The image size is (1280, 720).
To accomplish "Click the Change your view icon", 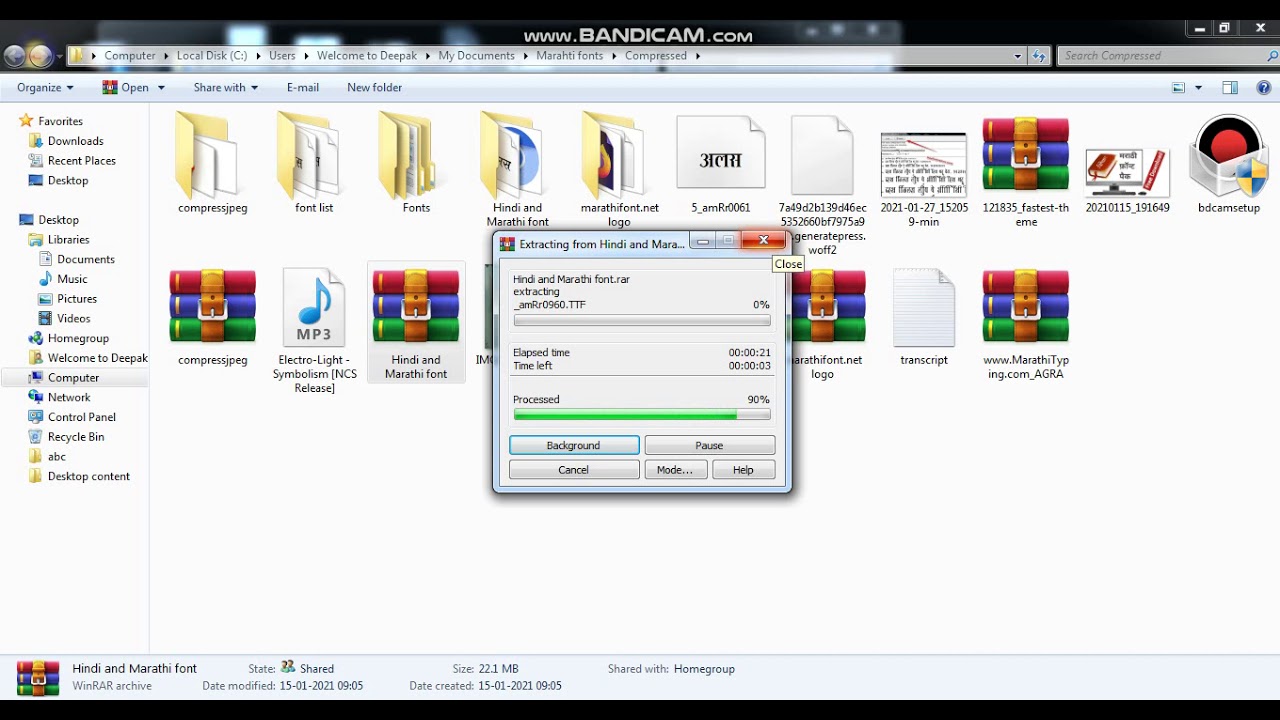I will pos(1178,88).
